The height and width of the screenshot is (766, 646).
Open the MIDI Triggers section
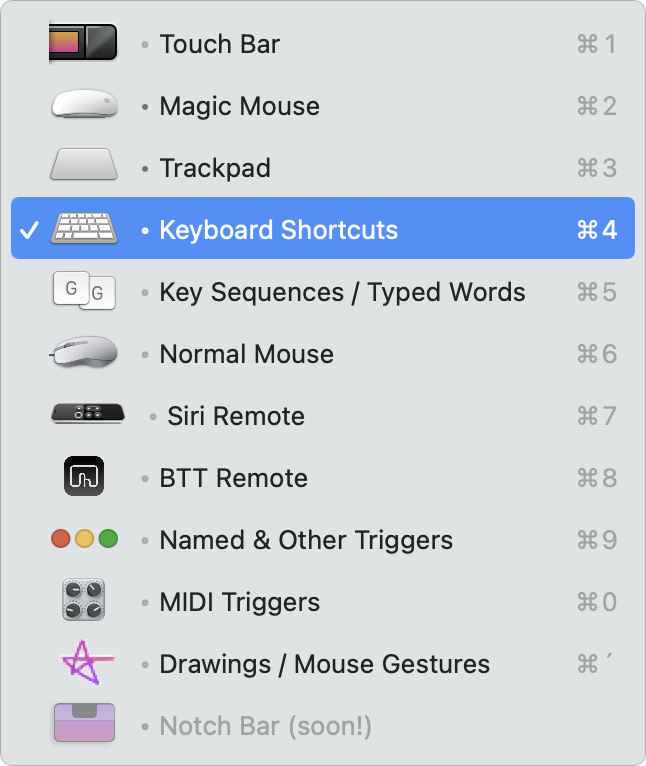pyautogui.click(x=323, y=602)
